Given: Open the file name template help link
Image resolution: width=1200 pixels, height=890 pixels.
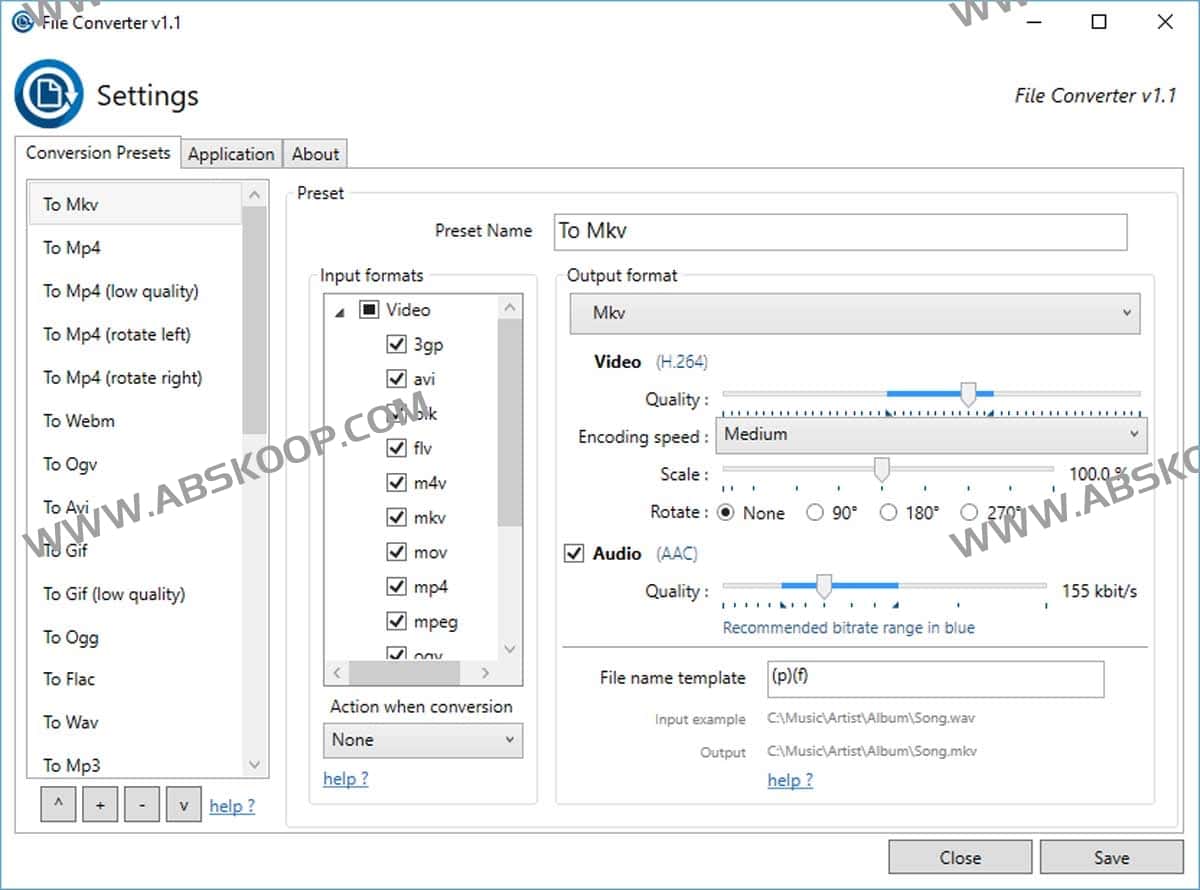Looking at the screenshot, I should point(789,780).
